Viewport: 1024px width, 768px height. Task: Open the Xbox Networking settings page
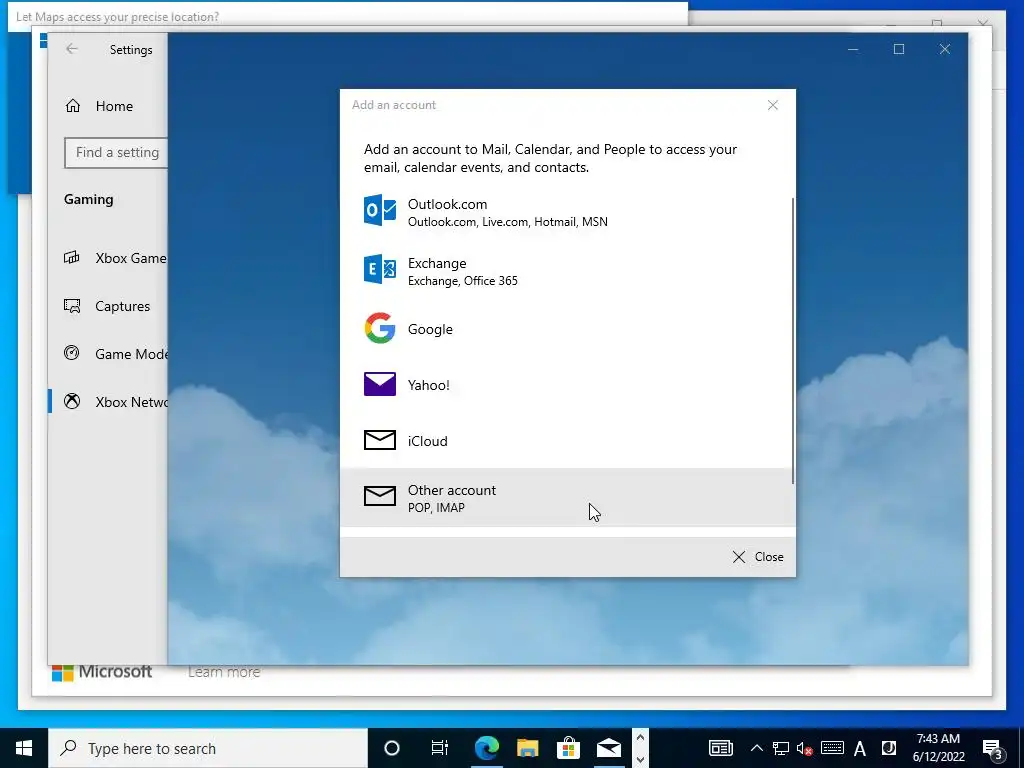click(108, 401)
